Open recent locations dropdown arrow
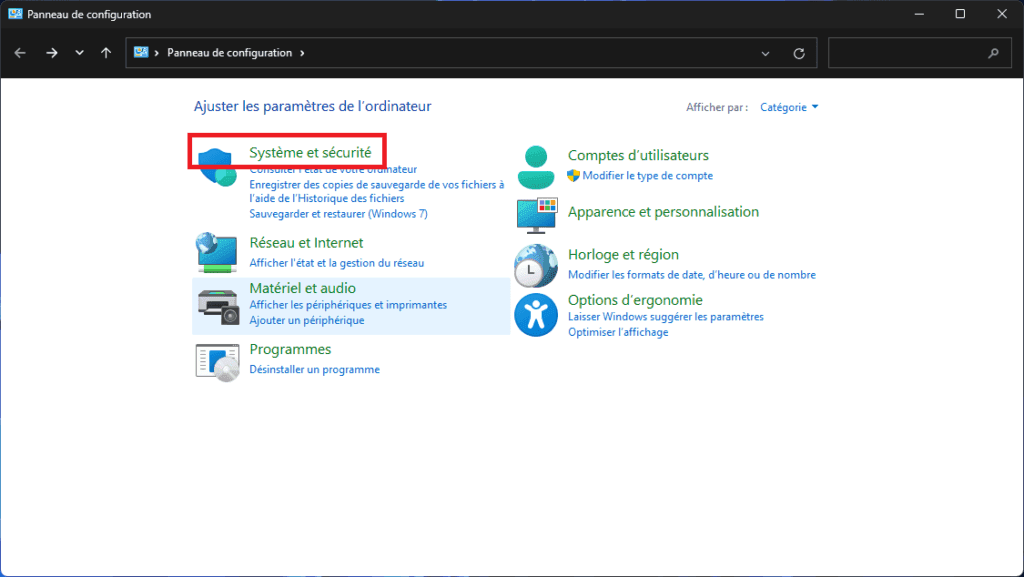This screenshot has height=577, width=1024. point(79,53)
